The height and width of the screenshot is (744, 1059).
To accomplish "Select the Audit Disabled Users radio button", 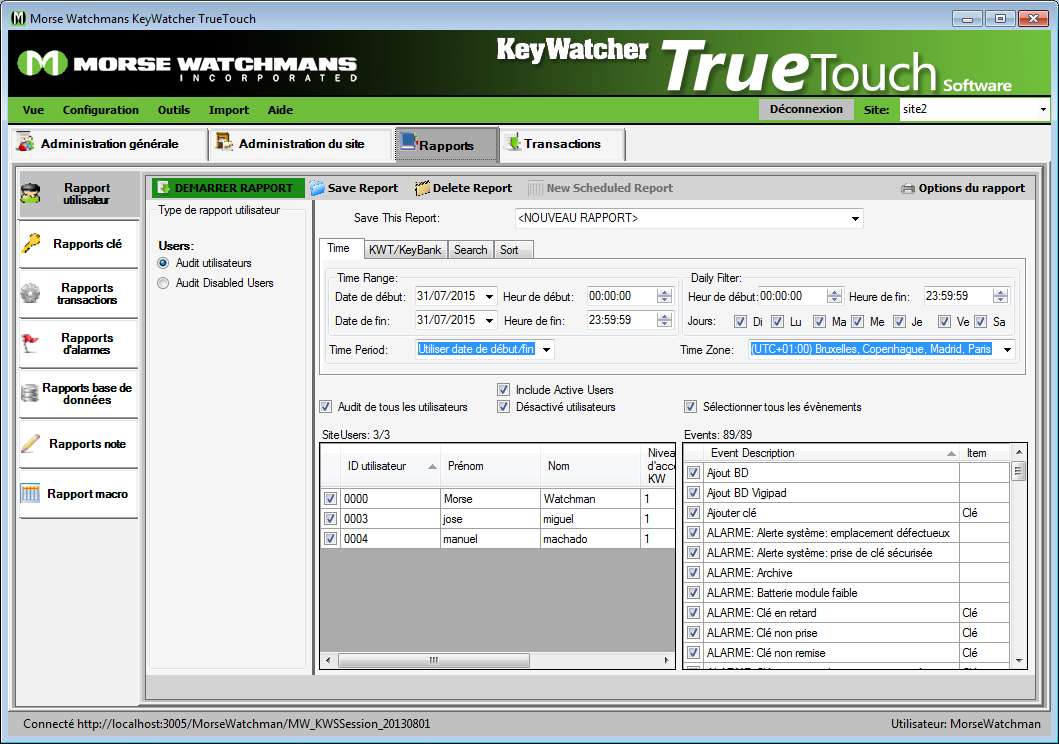I will [x=164, y=283].
